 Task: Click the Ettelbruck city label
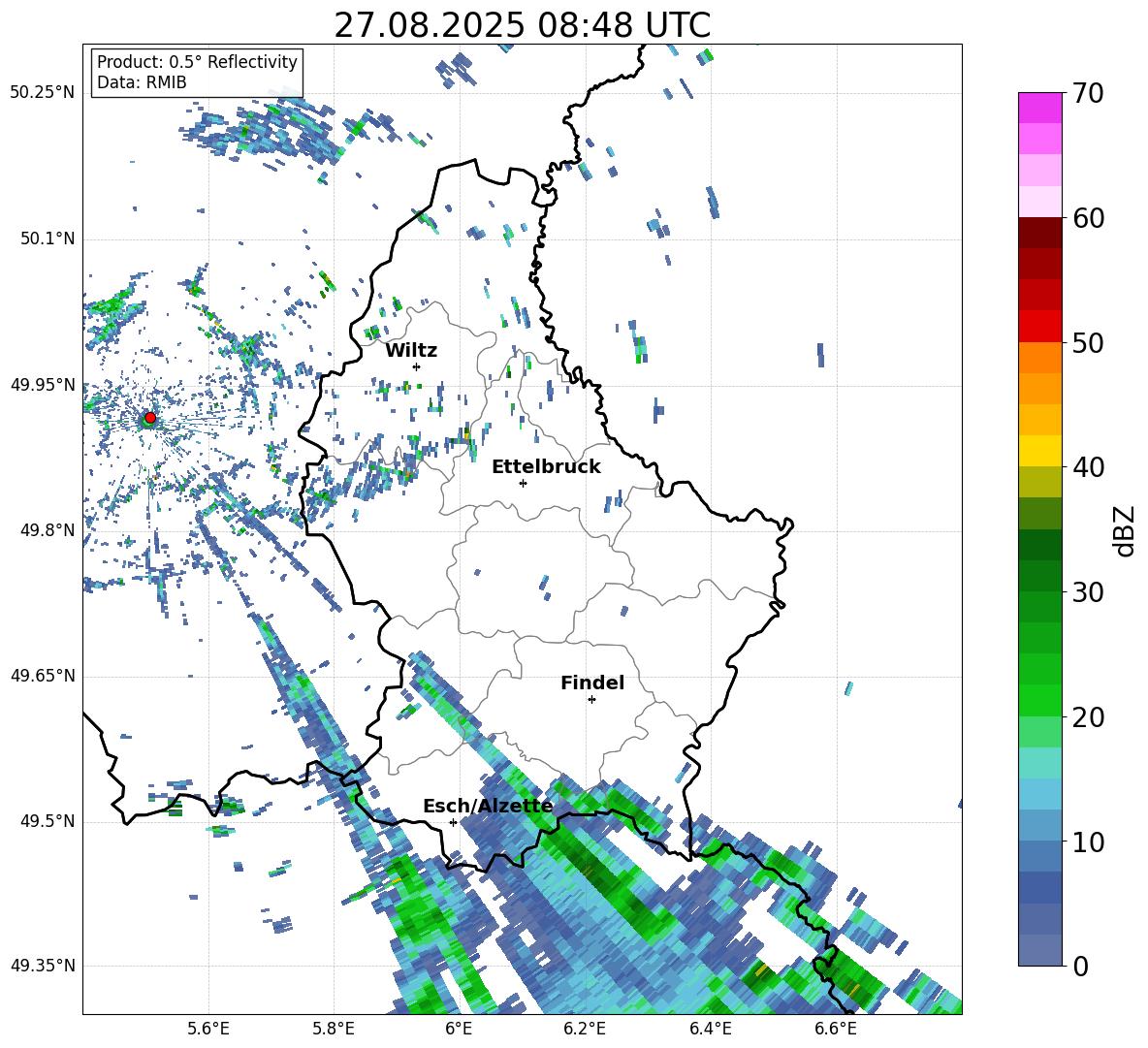(x=546, y=467)
